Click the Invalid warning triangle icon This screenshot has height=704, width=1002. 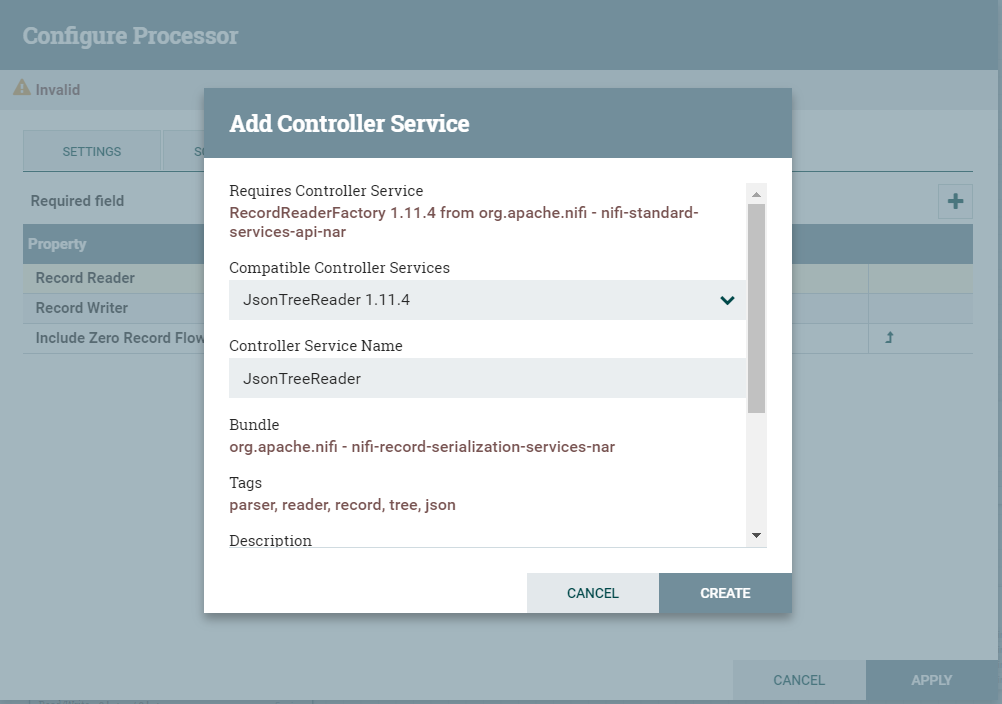(21, 89)
